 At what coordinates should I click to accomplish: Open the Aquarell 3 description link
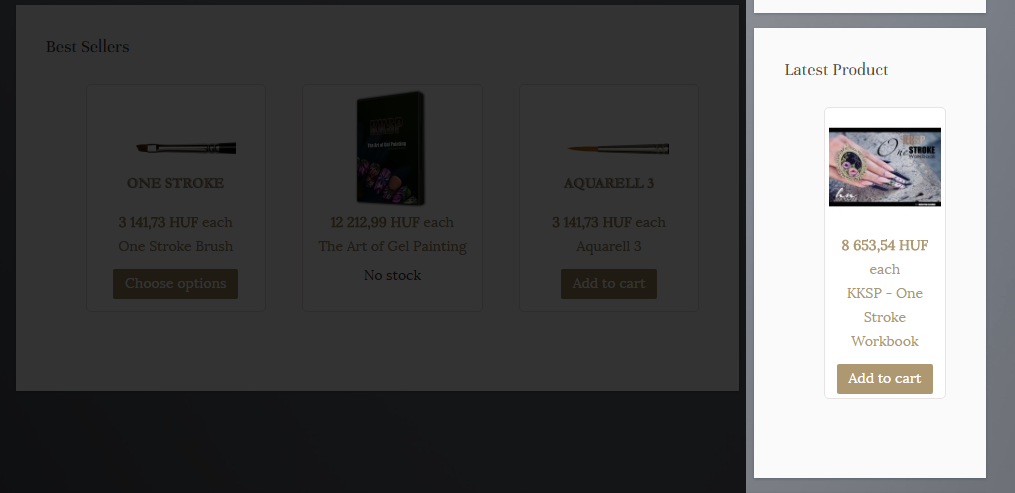pyautogui.click(x=608, y=246)
